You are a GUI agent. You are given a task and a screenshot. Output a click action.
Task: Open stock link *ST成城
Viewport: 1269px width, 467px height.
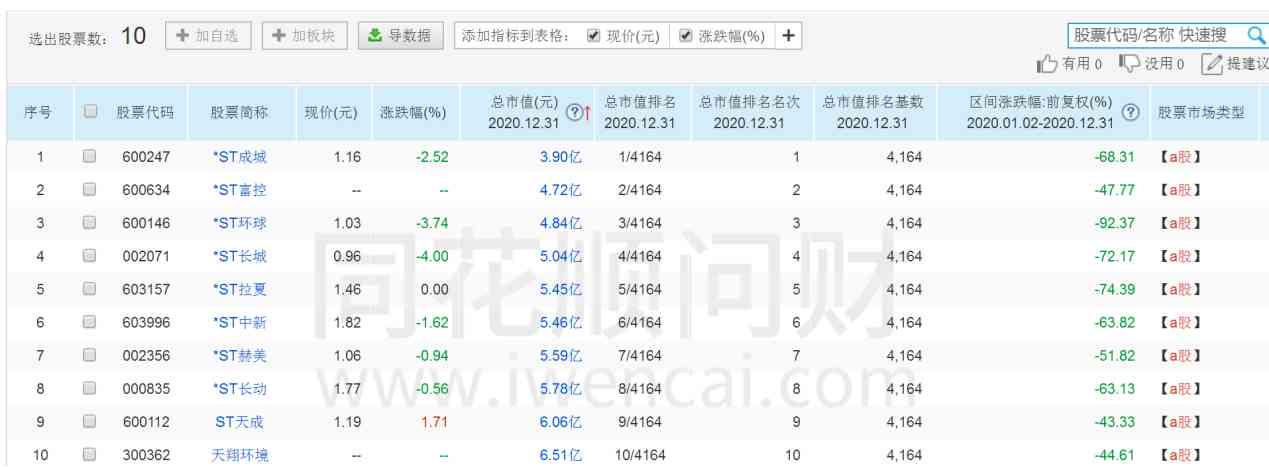[239, 156]
